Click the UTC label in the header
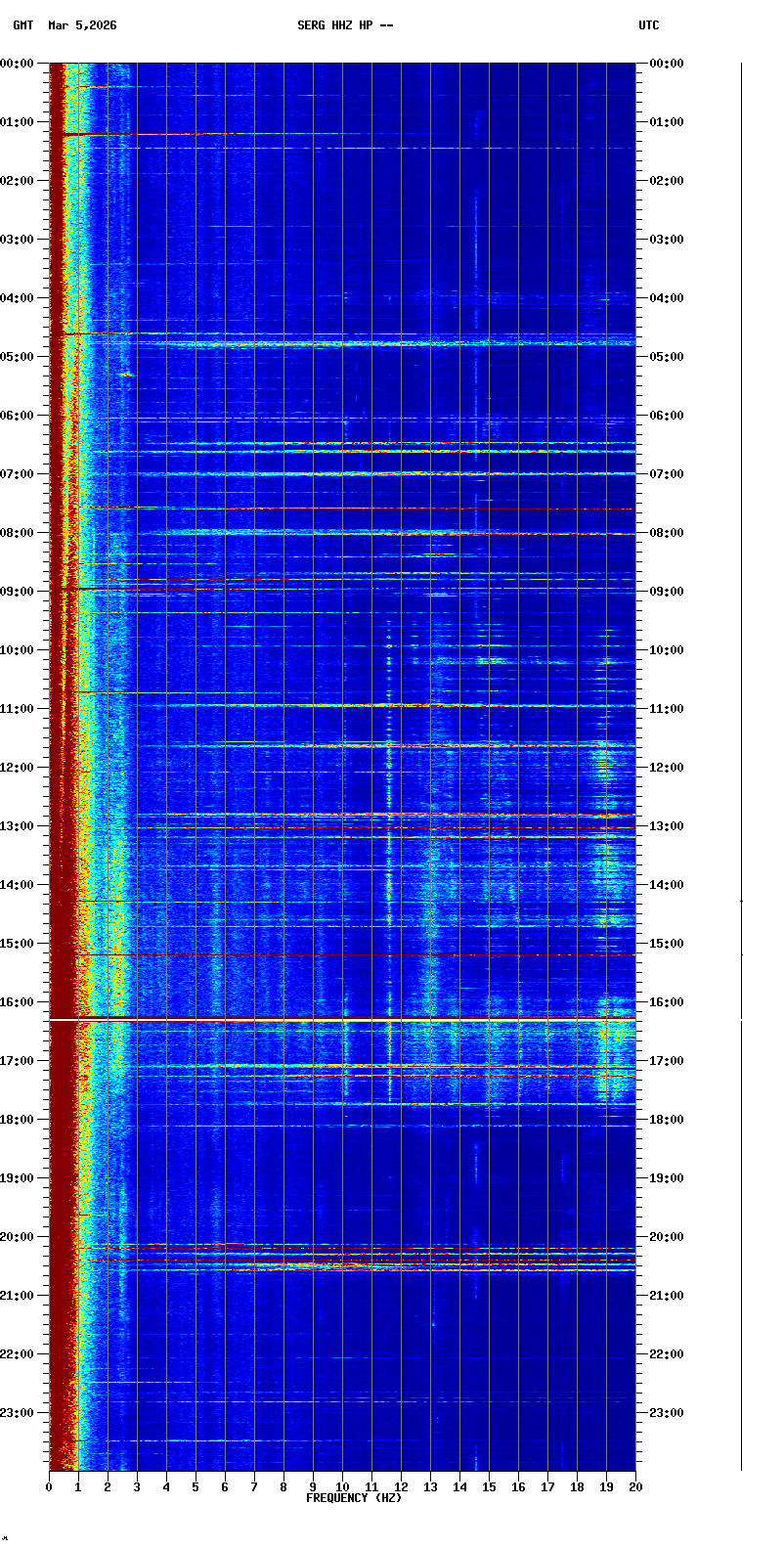Screen dimensions: 784x1549 649,25
